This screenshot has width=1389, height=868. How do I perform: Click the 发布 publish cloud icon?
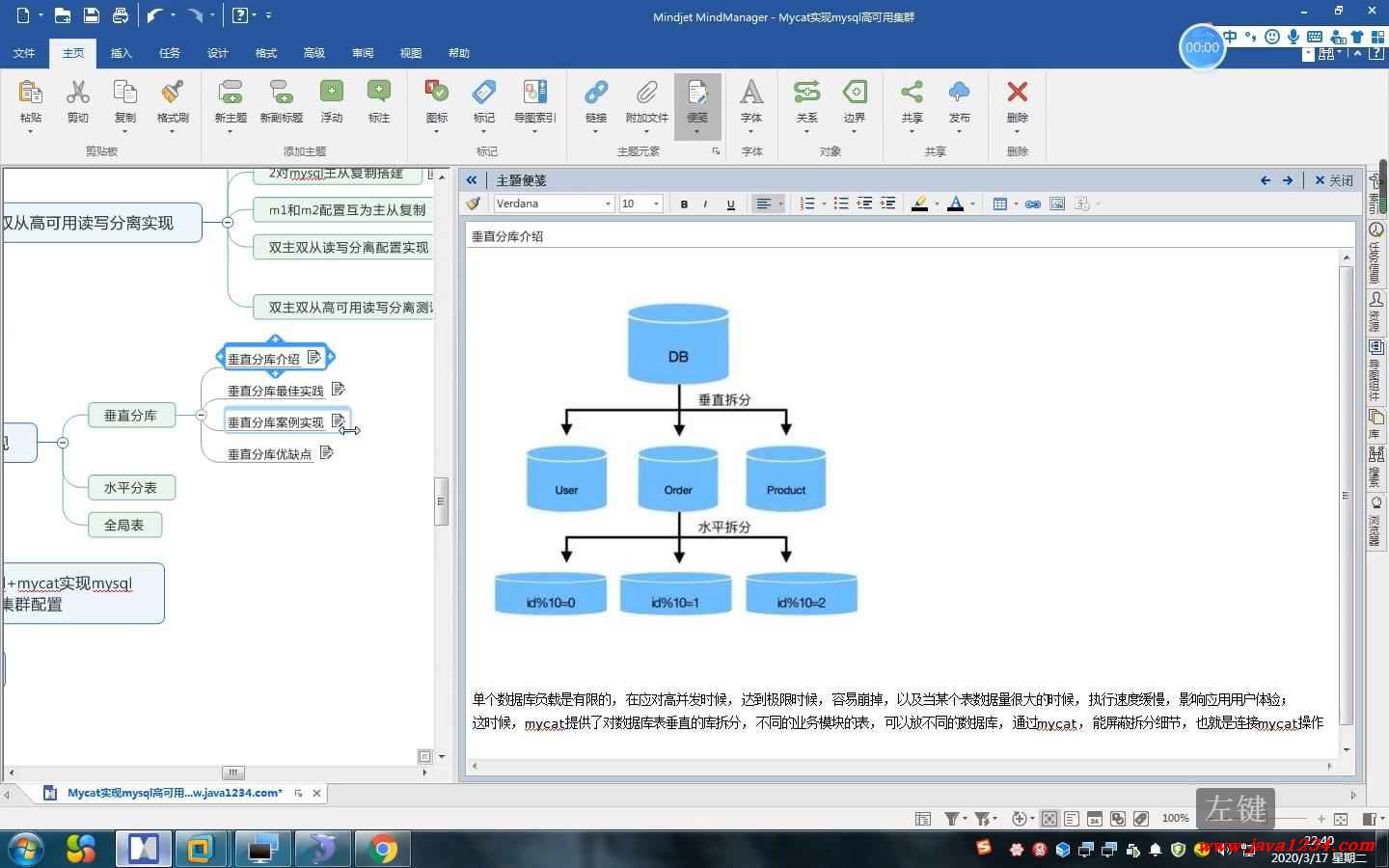tap(960, 93)
